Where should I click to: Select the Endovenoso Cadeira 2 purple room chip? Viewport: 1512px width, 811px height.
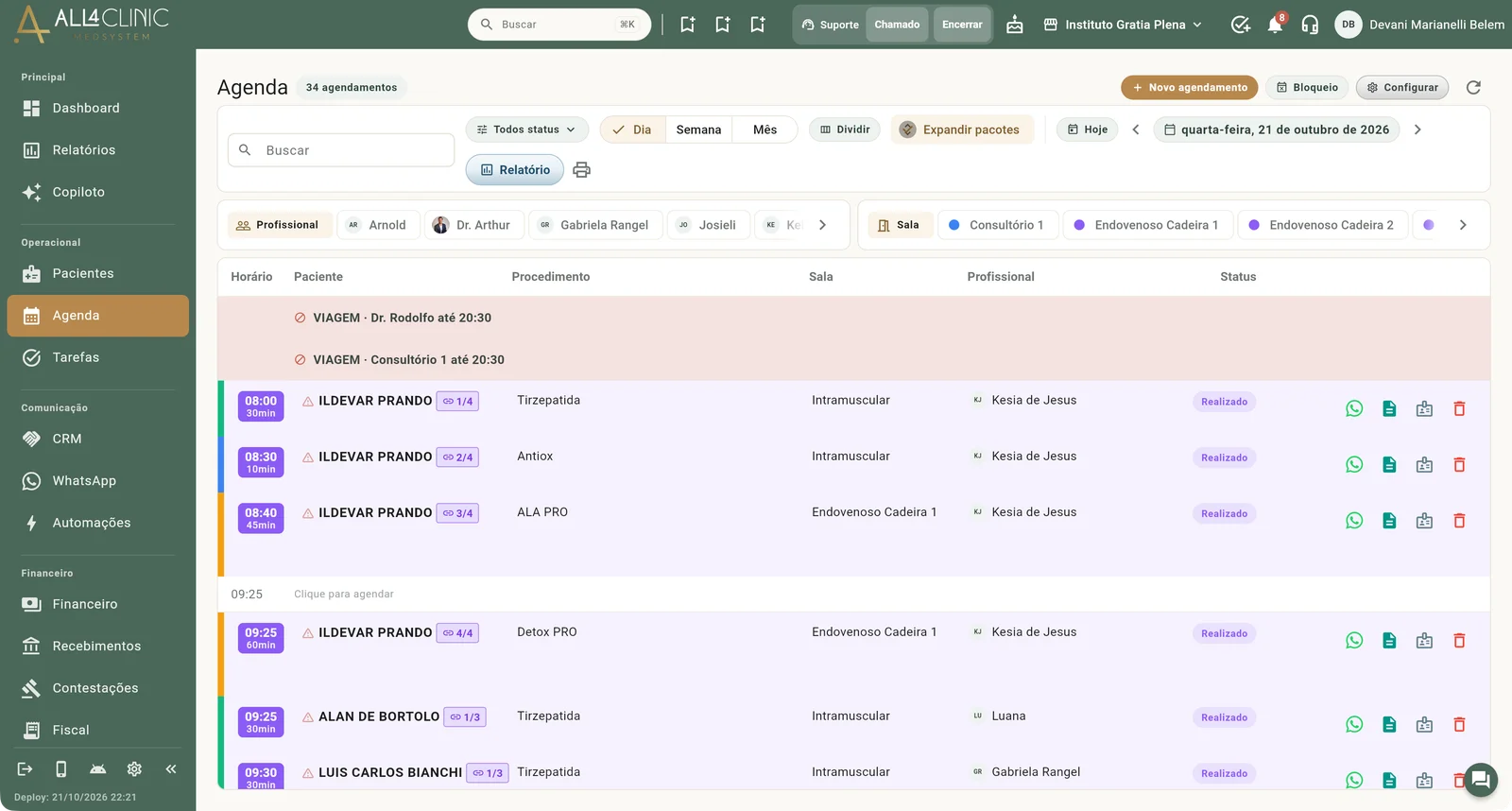coord(1321,225)
